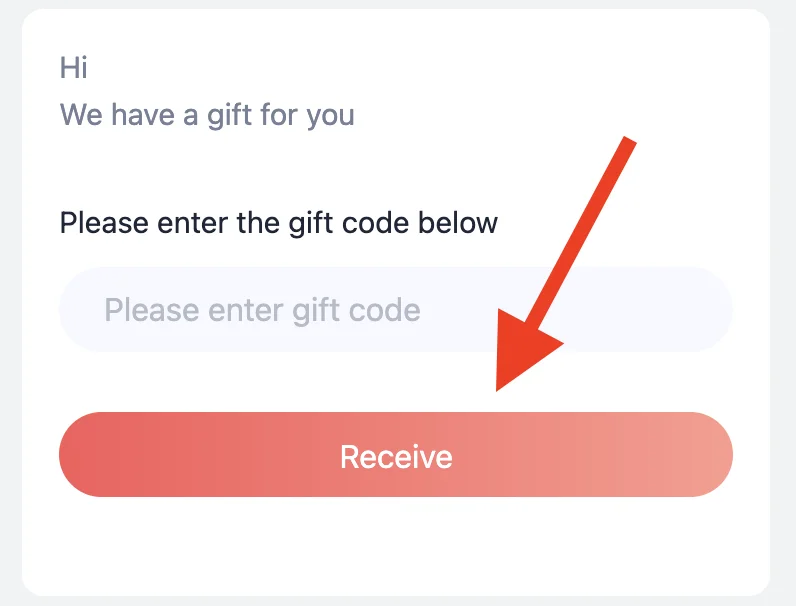This screenshot has width=796, height=606.
Task: Click the gray strip above the white card
Action: point(396,4)
